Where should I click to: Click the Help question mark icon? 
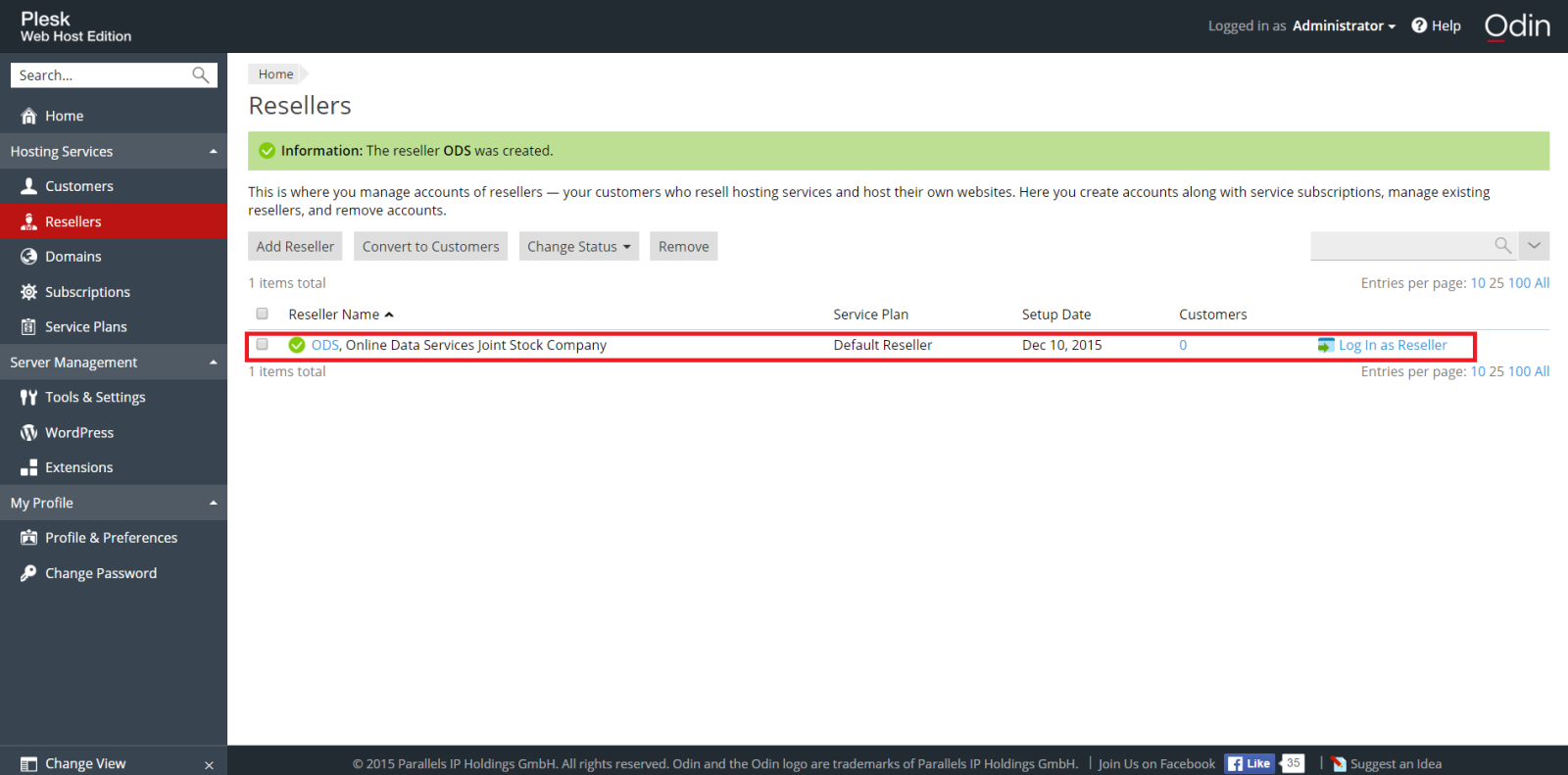click(x=1419, y=25)
